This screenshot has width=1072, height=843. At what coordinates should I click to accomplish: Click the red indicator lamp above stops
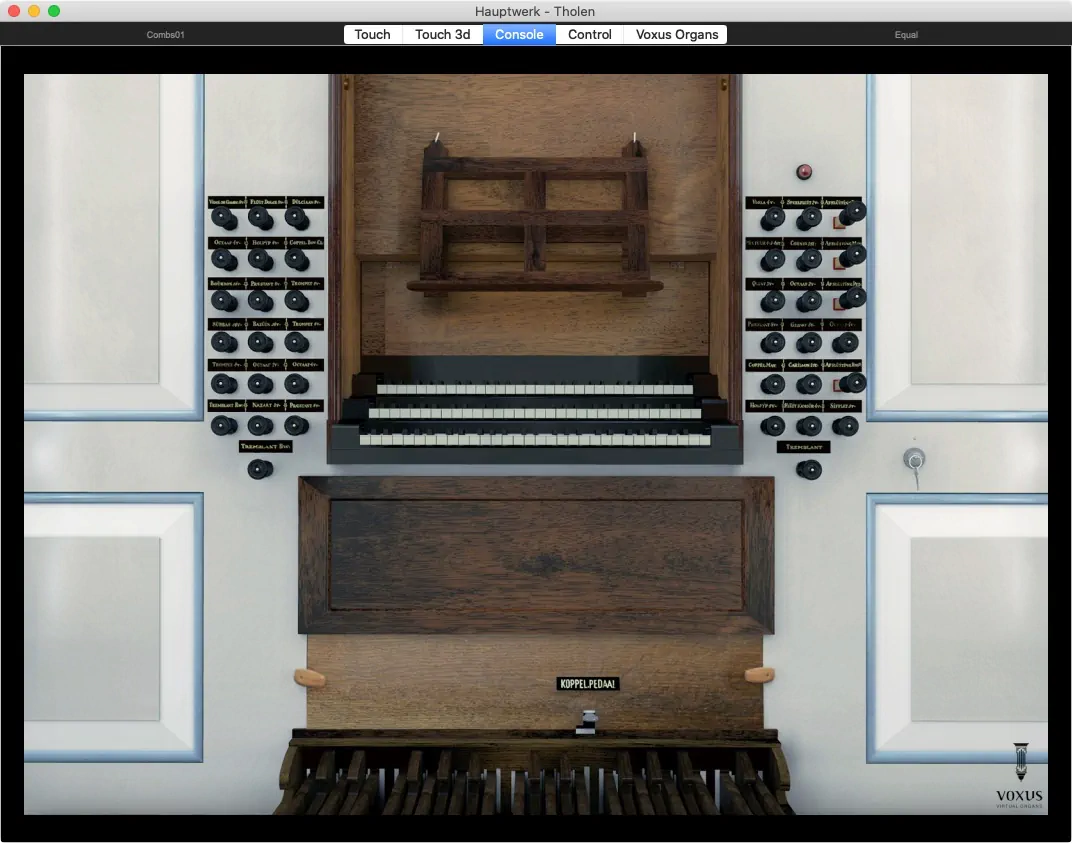[x=803, y=172]
